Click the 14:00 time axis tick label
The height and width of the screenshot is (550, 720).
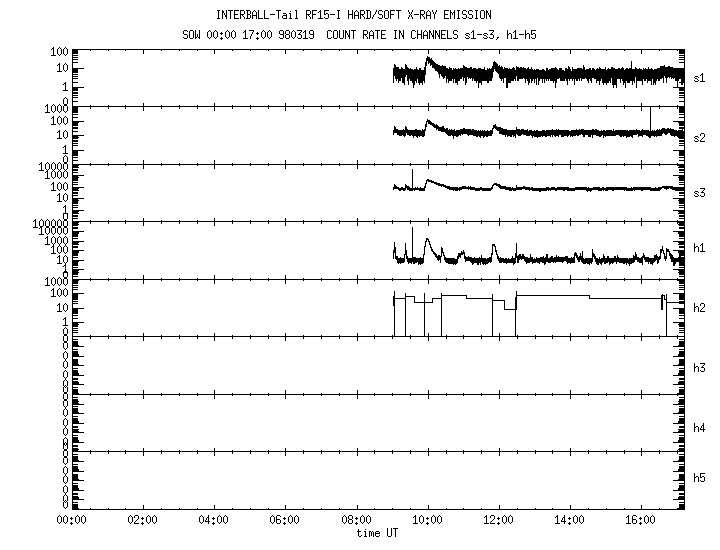pos(570,520)
